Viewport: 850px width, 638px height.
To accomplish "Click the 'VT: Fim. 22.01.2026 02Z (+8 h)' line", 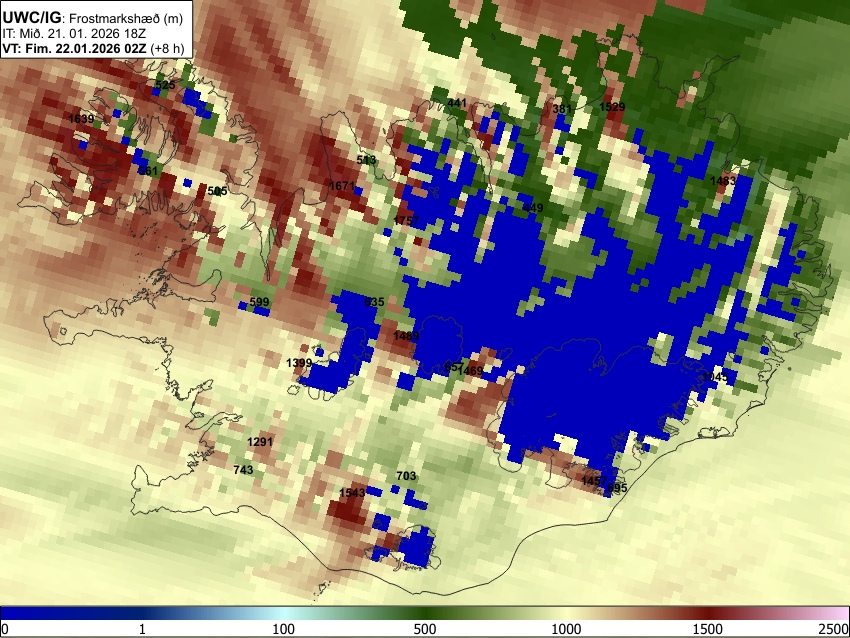I will (x=93, y=48).
